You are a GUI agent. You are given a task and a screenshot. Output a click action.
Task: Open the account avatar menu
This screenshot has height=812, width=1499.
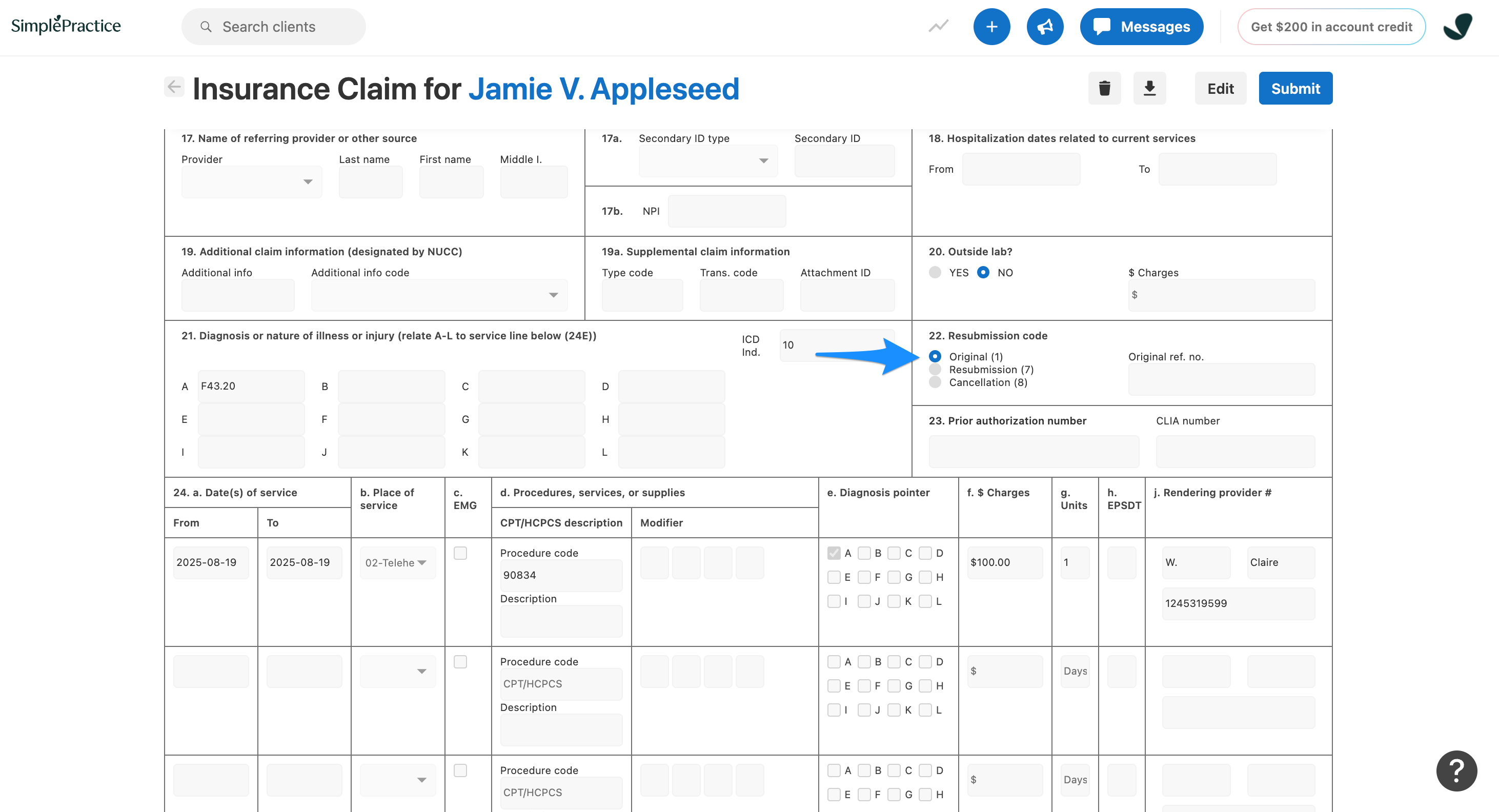pyautogui.click(x=1457, y=27)
